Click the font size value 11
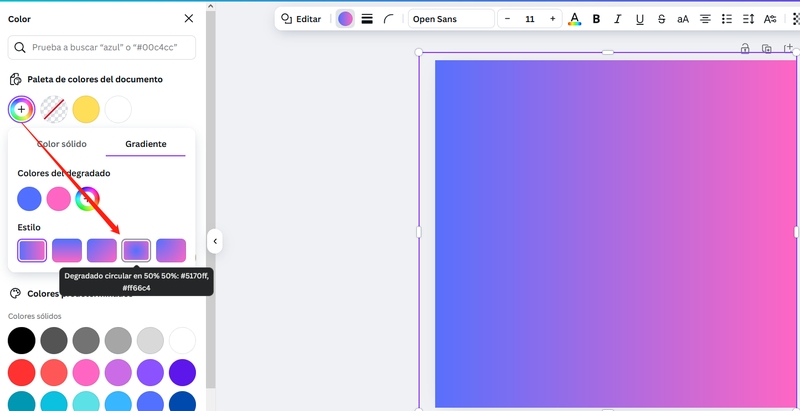The image size is (800, 411). (x=530, y=19)
